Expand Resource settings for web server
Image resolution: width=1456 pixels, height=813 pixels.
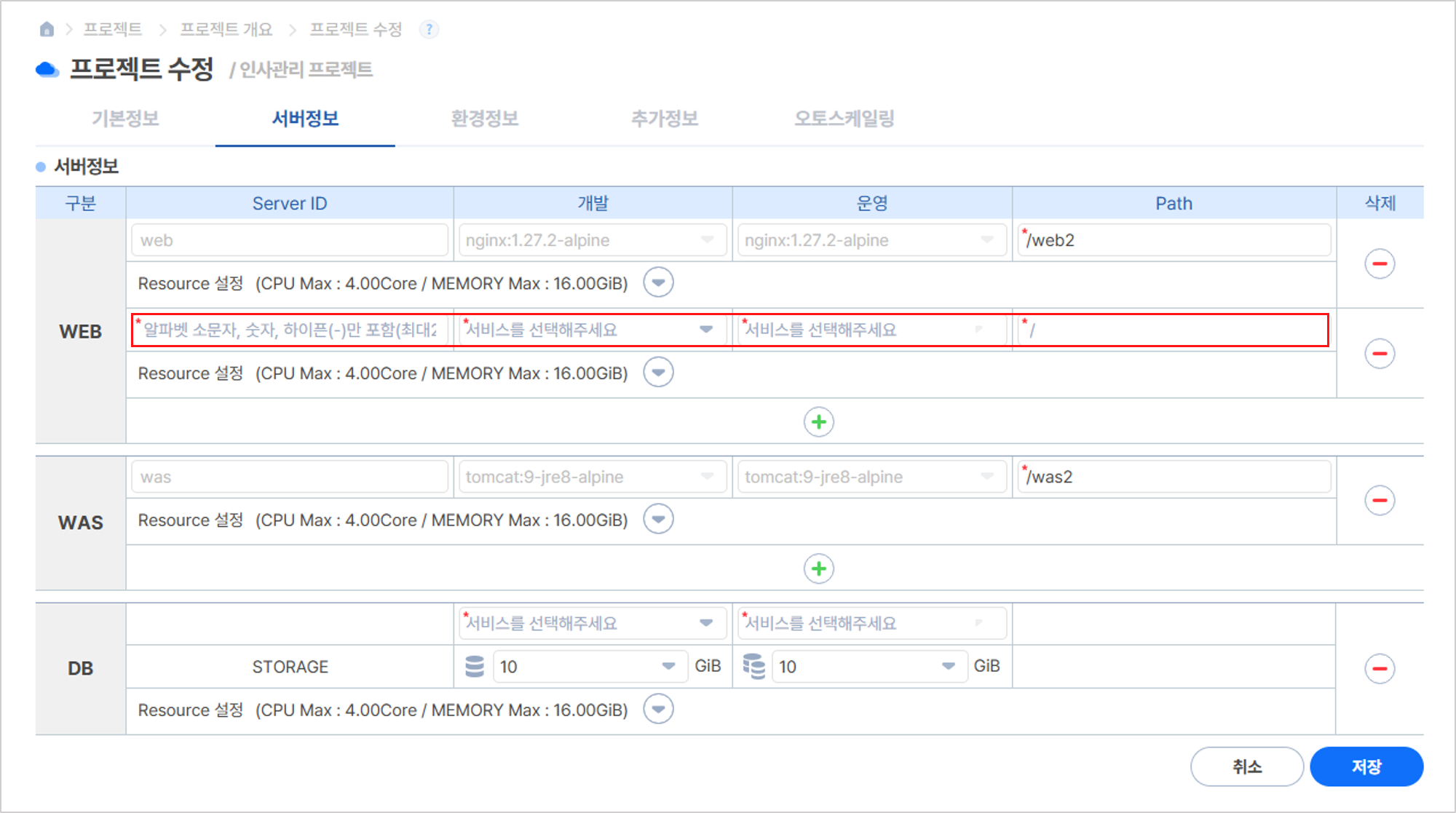click(658, 282)
